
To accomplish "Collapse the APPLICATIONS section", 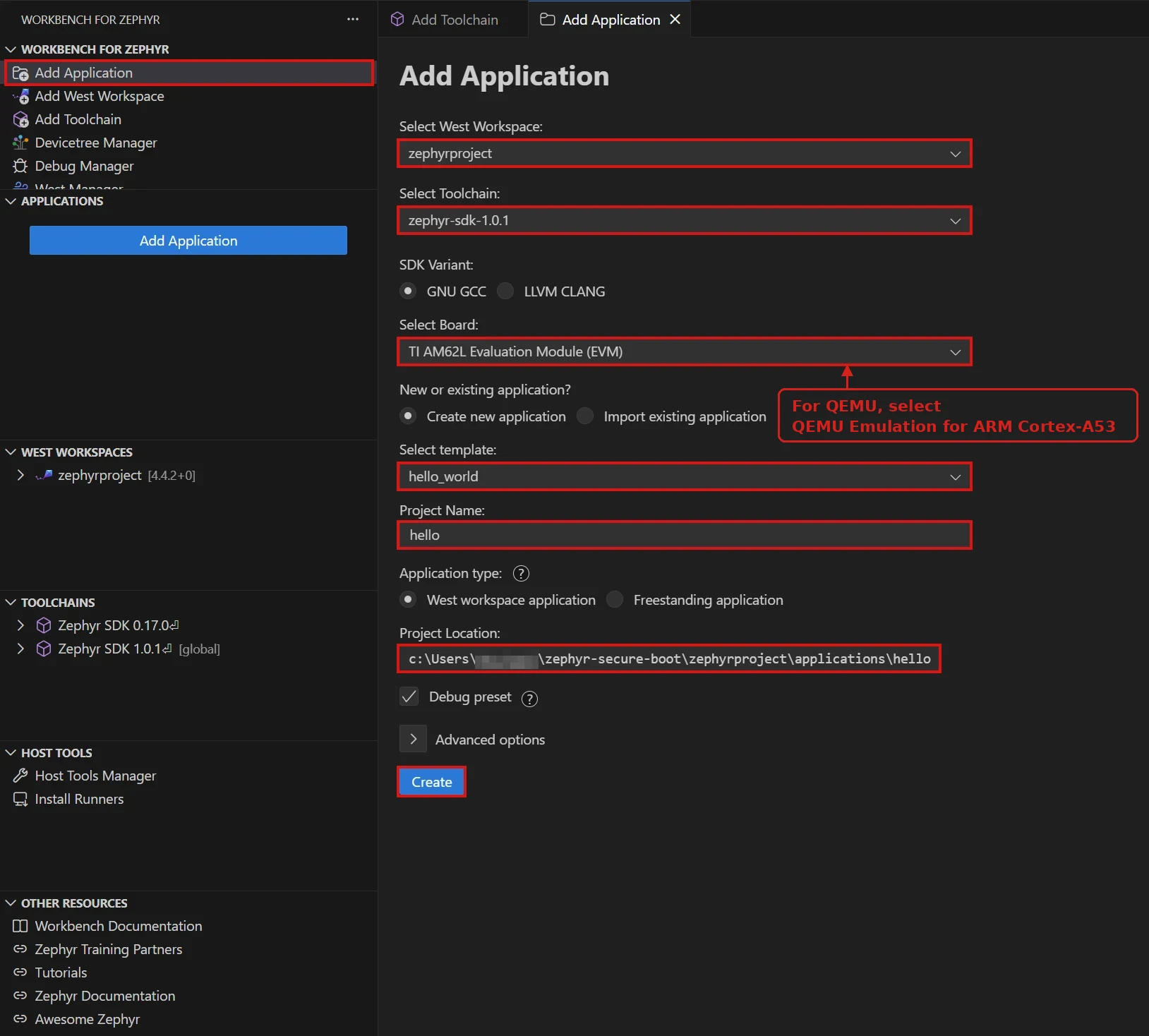I will (x=11, y=202).
